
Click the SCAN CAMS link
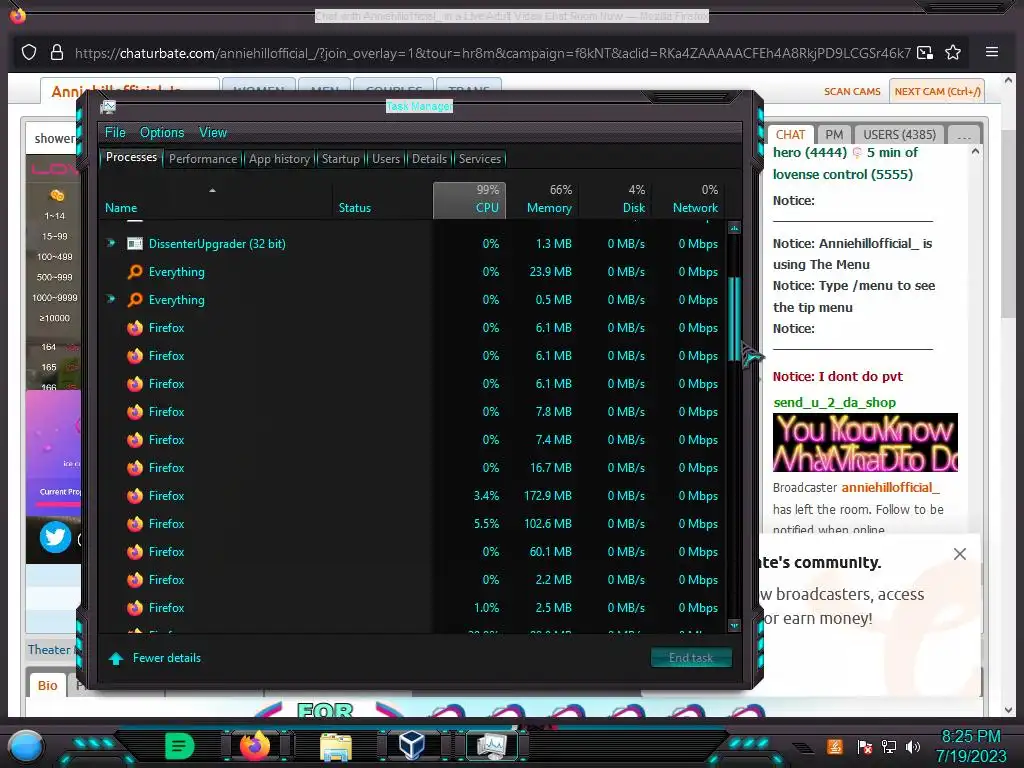pyautogui.click(x=852, y=91)
